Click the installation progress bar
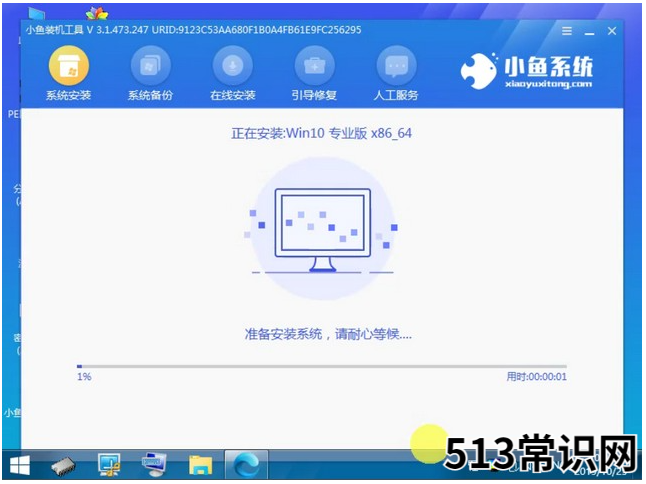This screenshot has width=646, height=484. tap(322, 366)
